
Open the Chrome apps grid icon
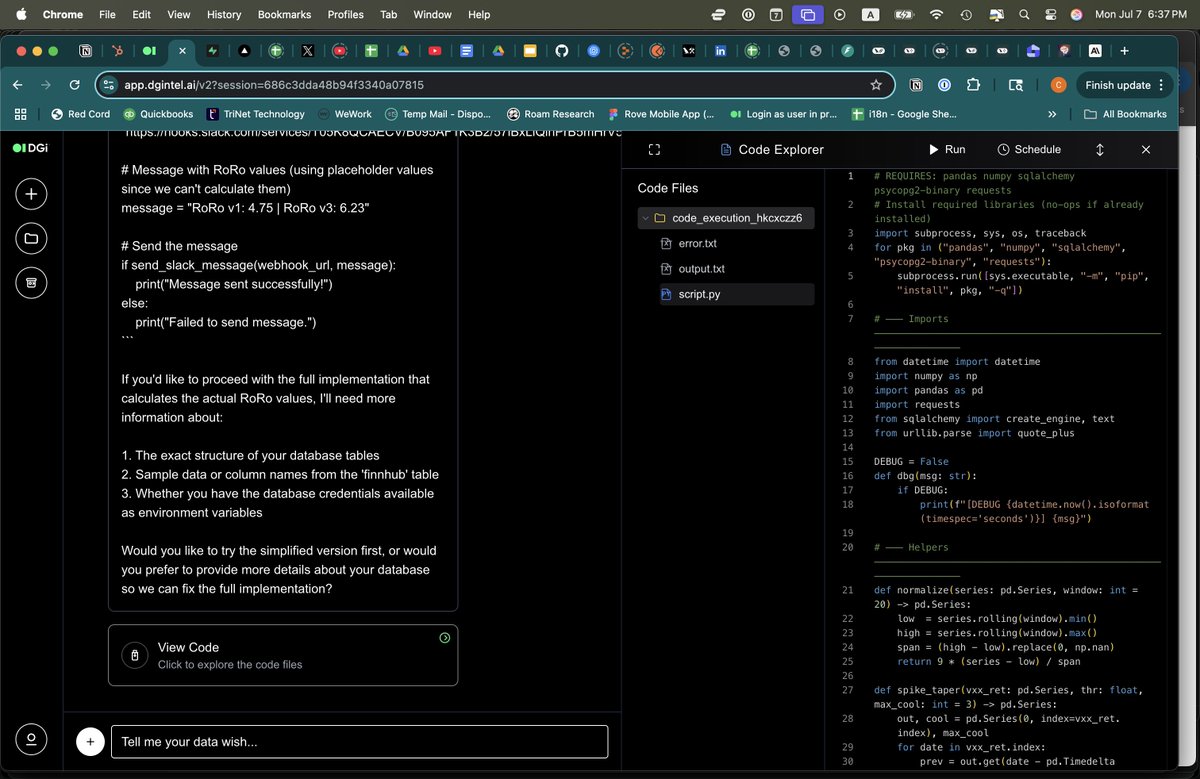point(20,114)
